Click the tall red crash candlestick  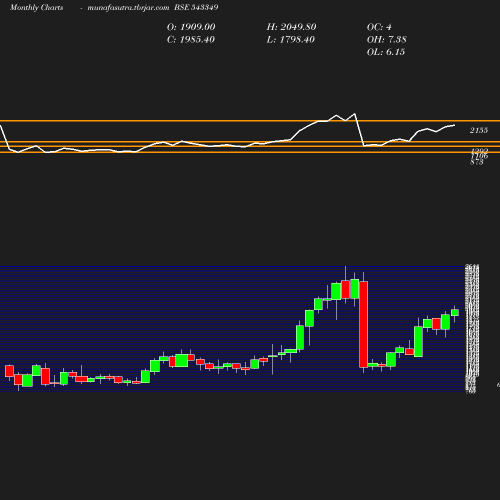coord(364,324)
